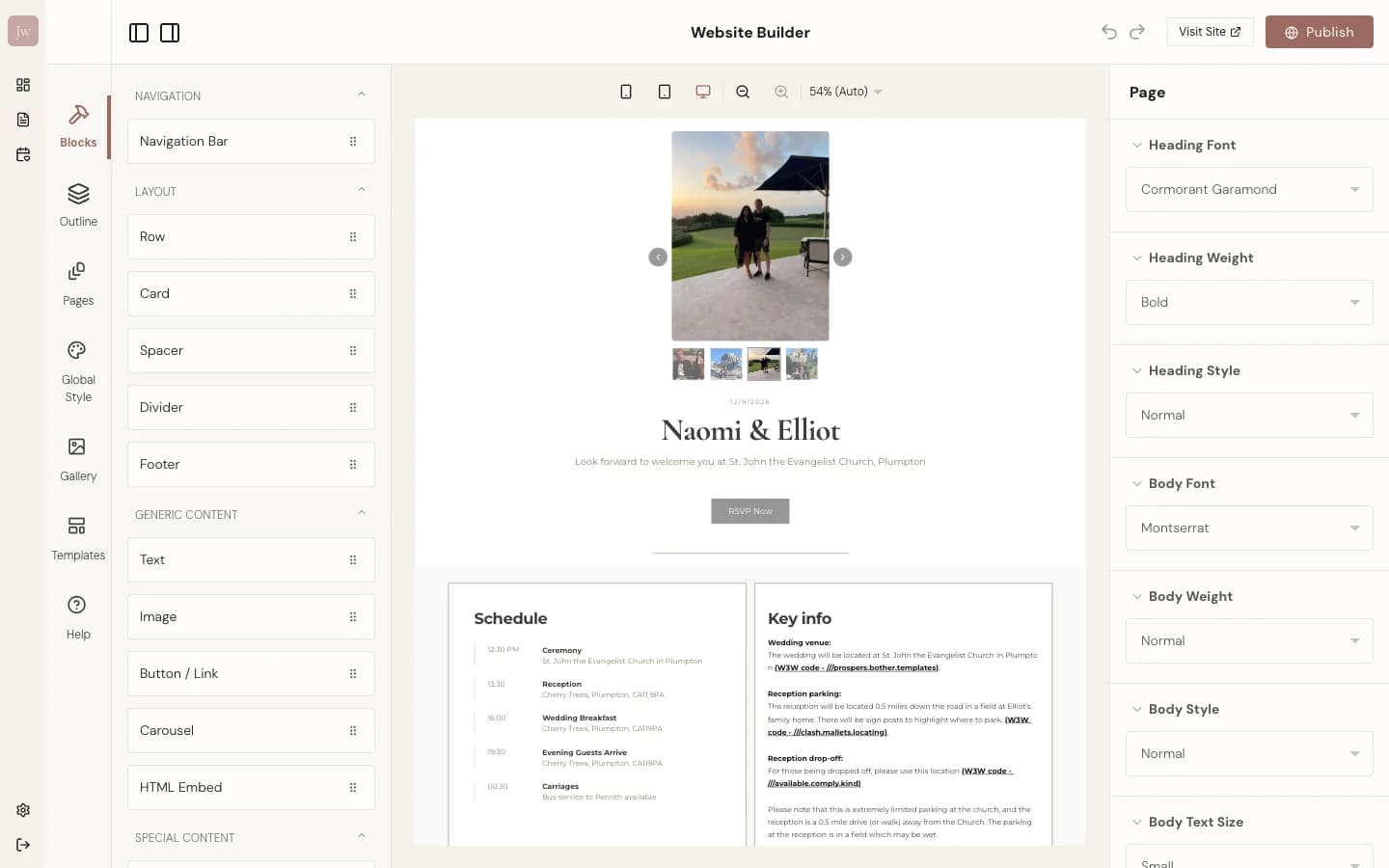This screenshot has width=1389, height=868.
Task: Collapse the Generic Content section
Action: pos(362,512)
